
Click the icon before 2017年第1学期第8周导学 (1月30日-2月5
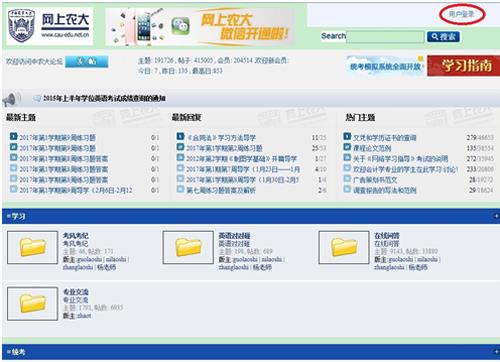(180, 178)
